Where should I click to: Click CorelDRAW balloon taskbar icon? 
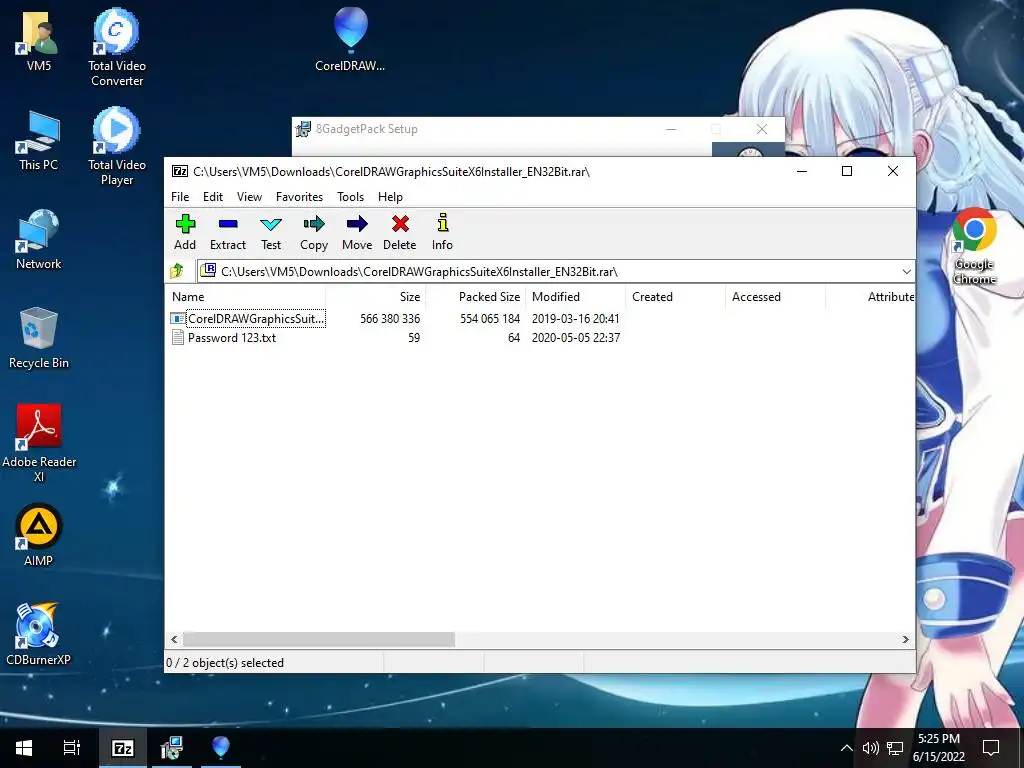tap(221, 748)
